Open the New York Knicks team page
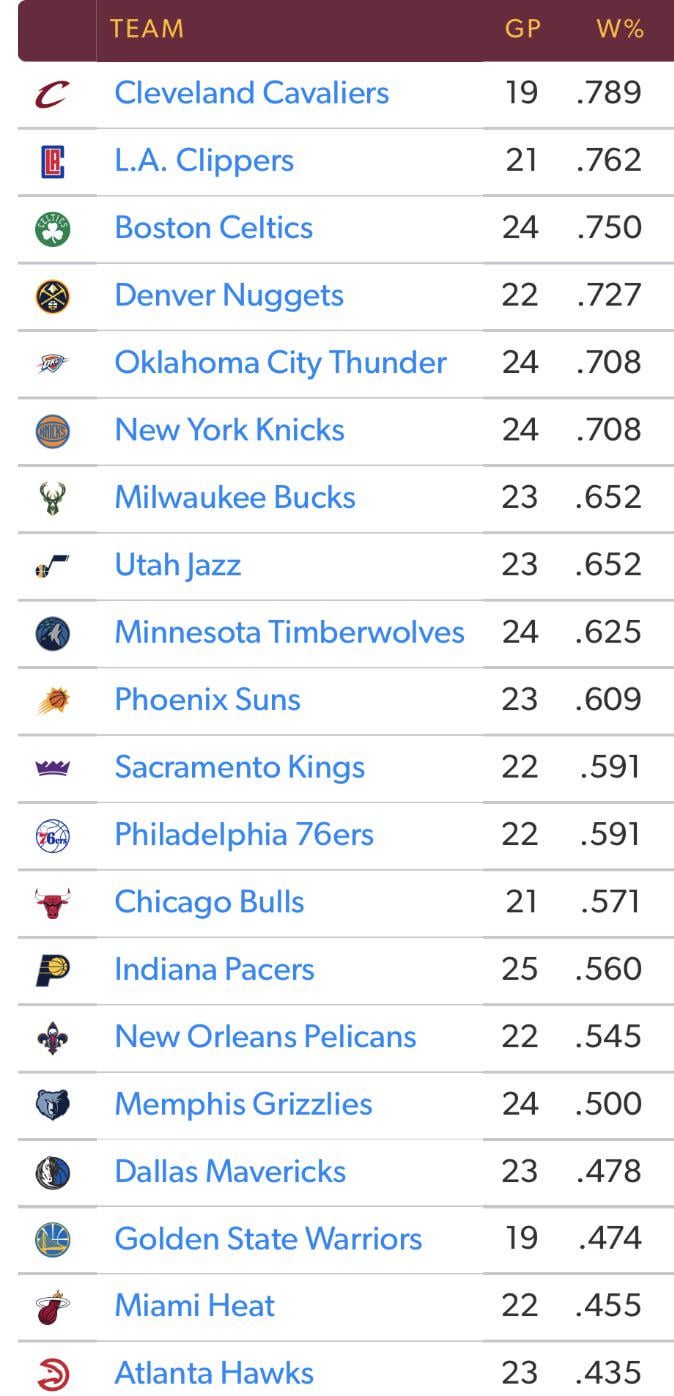 point(229,430)
